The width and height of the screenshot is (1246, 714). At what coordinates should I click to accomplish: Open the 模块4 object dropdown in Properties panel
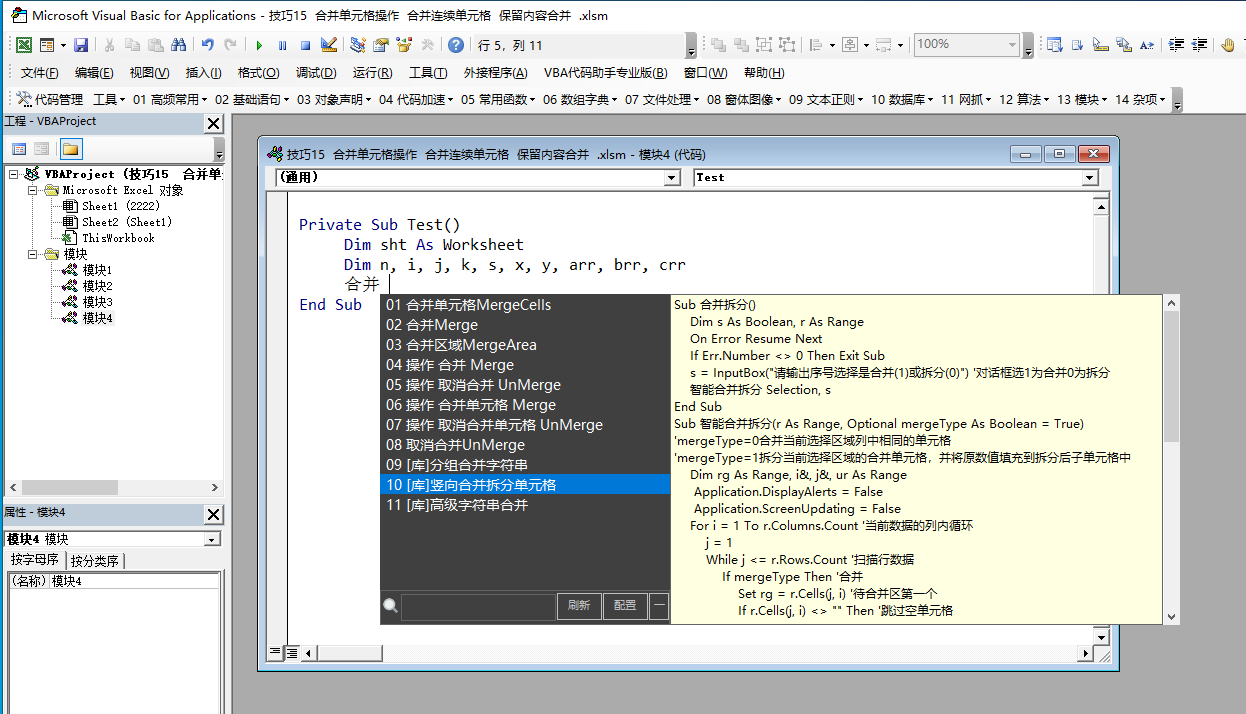[113, 539]
